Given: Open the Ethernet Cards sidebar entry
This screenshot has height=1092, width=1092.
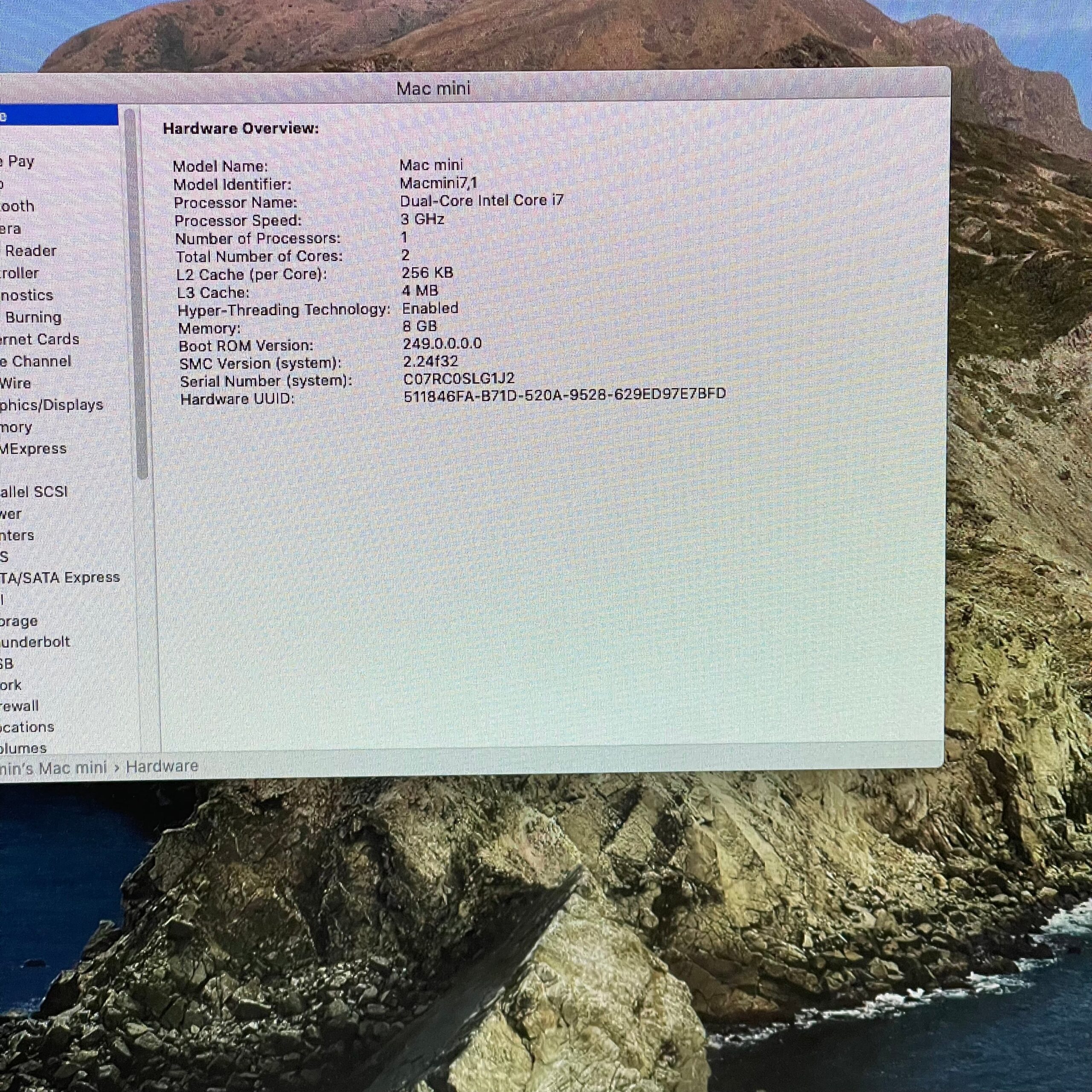Looking at the screenshot, I should pyautogui.click(x=40, y=339).
